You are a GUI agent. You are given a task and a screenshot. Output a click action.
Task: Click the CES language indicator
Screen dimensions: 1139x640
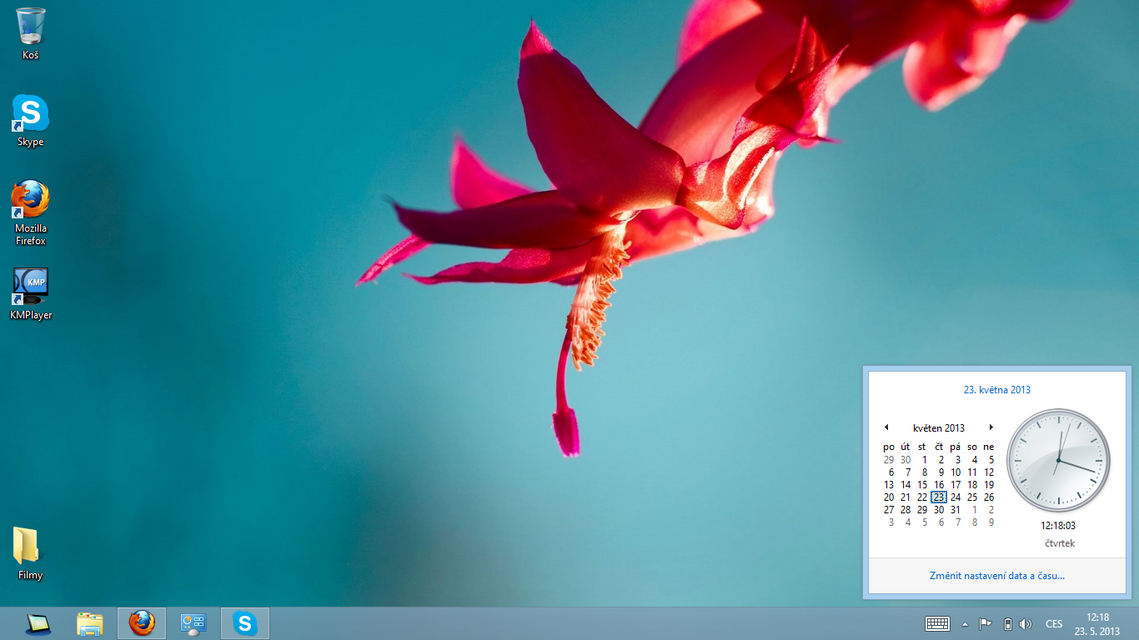pos(1052,623)
